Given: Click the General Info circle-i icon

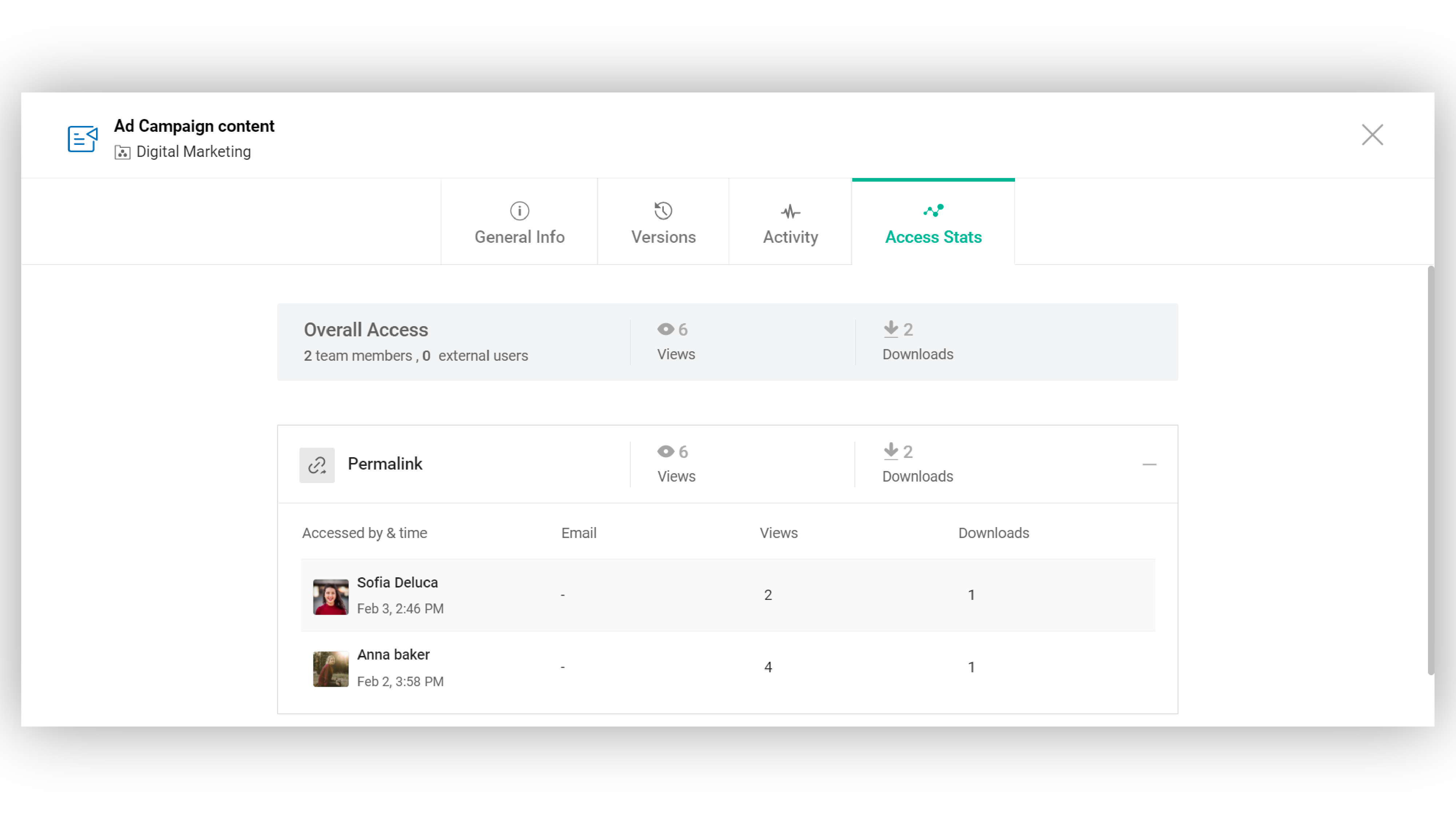Looking at the screenshot, I should pyautogui.click(x=519, y=211).
